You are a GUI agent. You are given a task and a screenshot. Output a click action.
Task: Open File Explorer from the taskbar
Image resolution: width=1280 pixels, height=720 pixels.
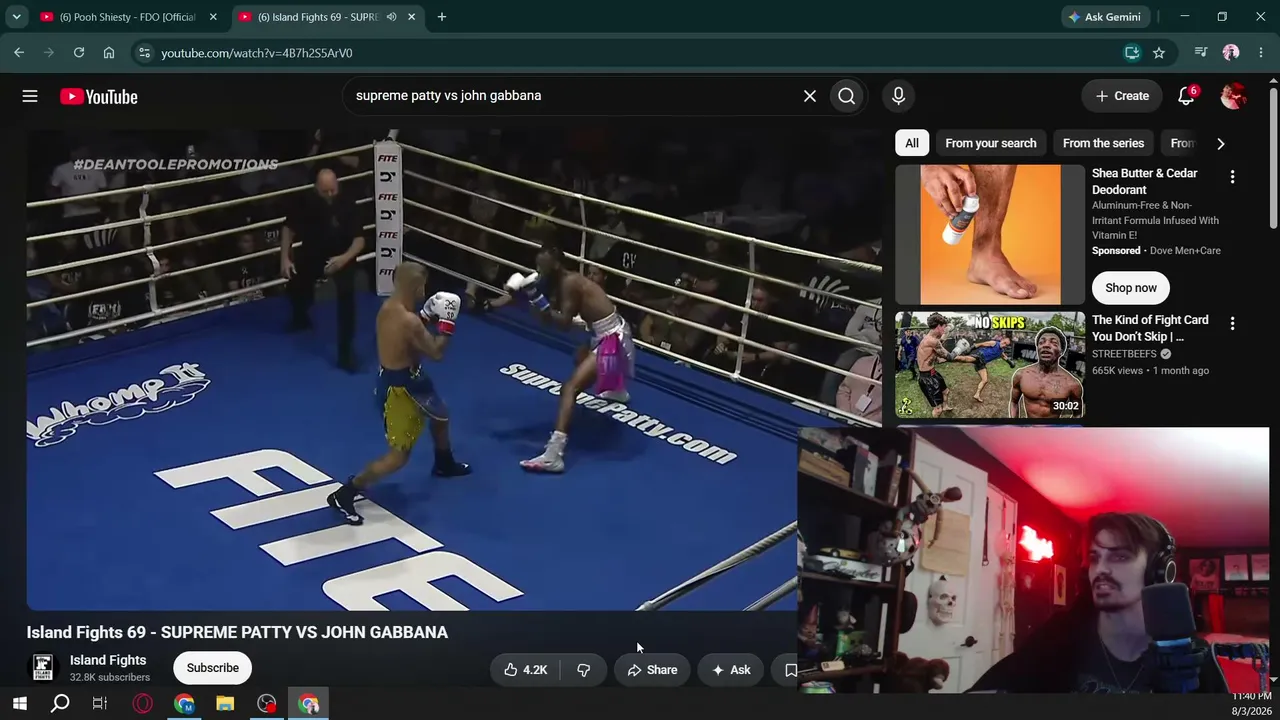(225, 704)
